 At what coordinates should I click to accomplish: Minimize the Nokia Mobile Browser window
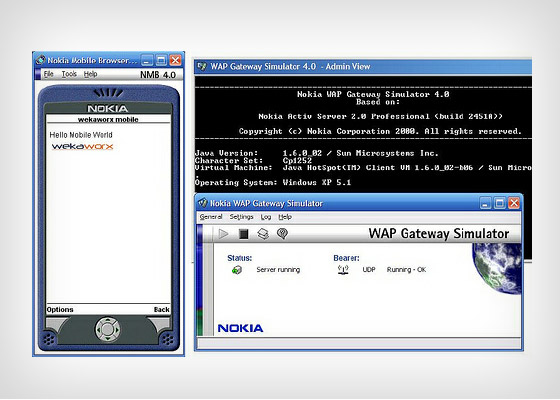click(x=147, y=60)
